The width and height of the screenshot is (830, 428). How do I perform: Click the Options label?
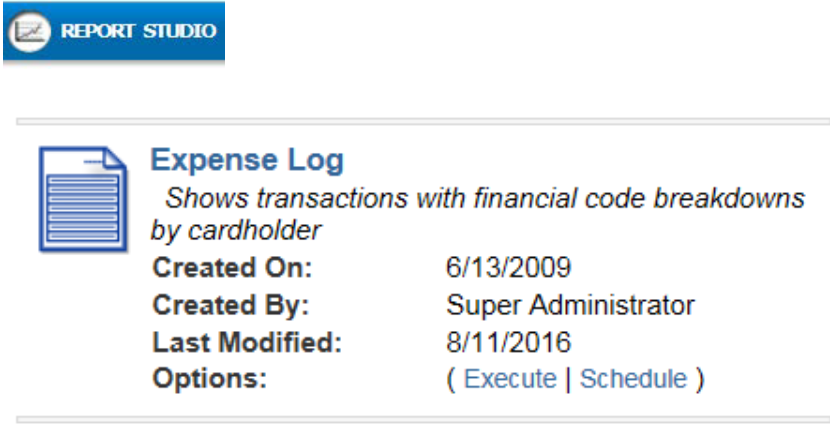click(209, 380)
